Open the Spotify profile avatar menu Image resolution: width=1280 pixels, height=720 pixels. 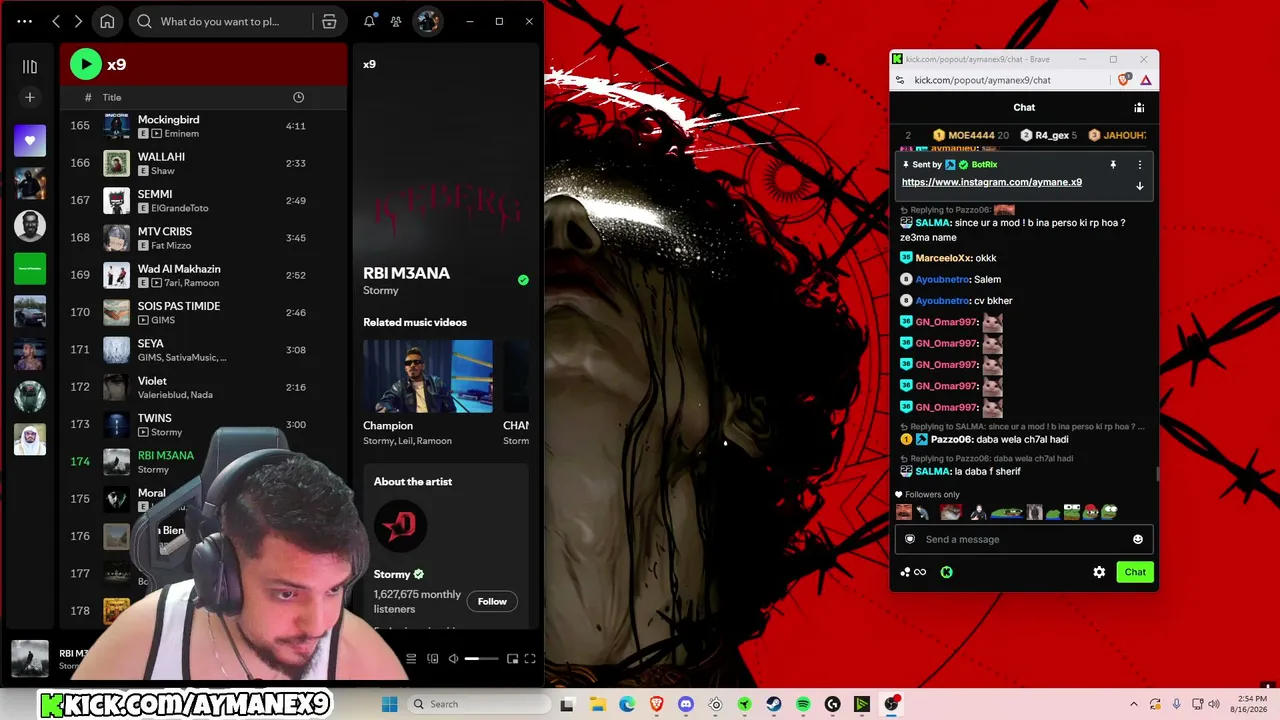coord(428,21)
